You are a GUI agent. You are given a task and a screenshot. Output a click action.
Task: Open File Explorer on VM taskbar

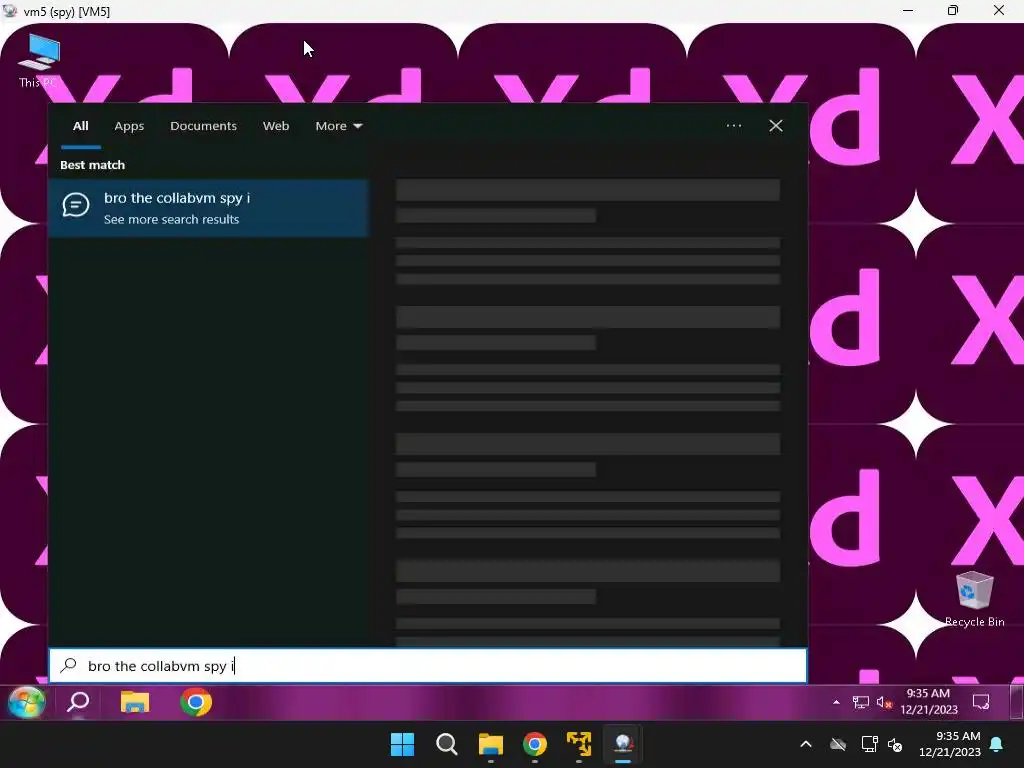[135, 702]
